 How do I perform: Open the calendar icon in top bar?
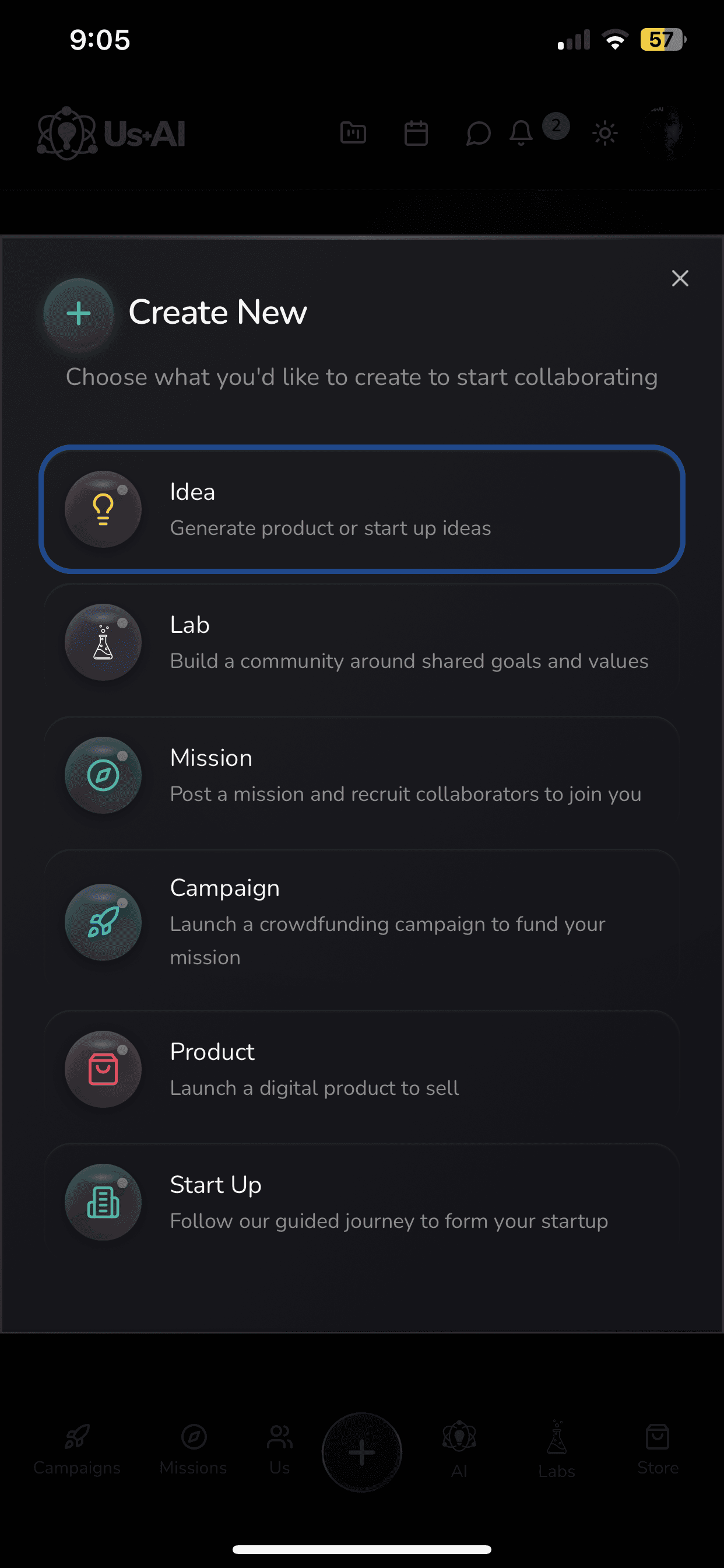coord(416,134)
